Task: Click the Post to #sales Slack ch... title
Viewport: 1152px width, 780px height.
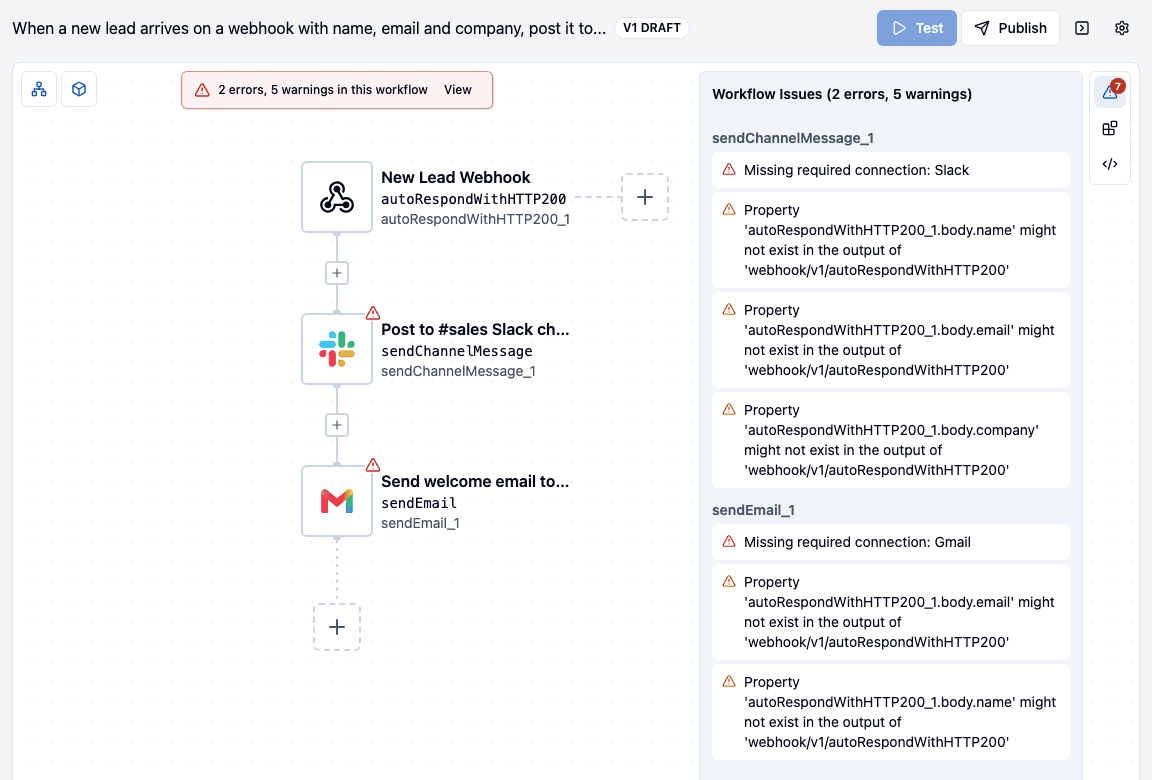Action: (475, 330)
